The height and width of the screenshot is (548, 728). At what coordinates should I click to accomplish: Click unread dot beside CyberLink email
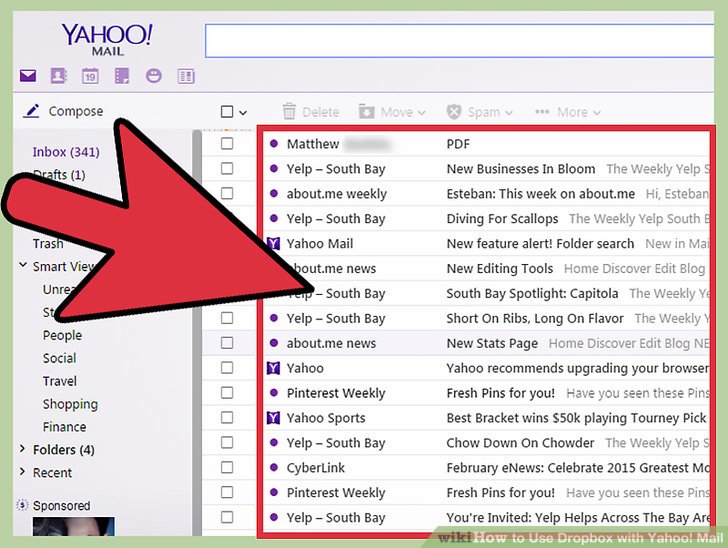[x=274, y=468]
